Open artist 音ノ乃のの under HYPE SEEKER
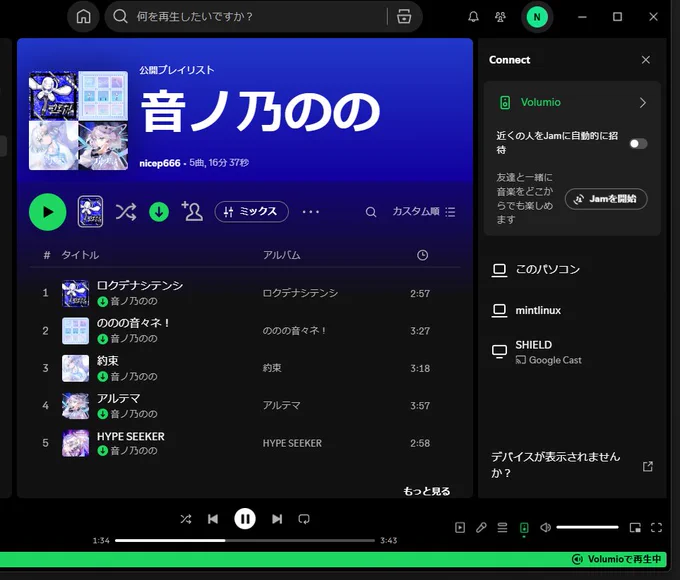The width and height of the screenshot is (680, 580). (134, 451)
